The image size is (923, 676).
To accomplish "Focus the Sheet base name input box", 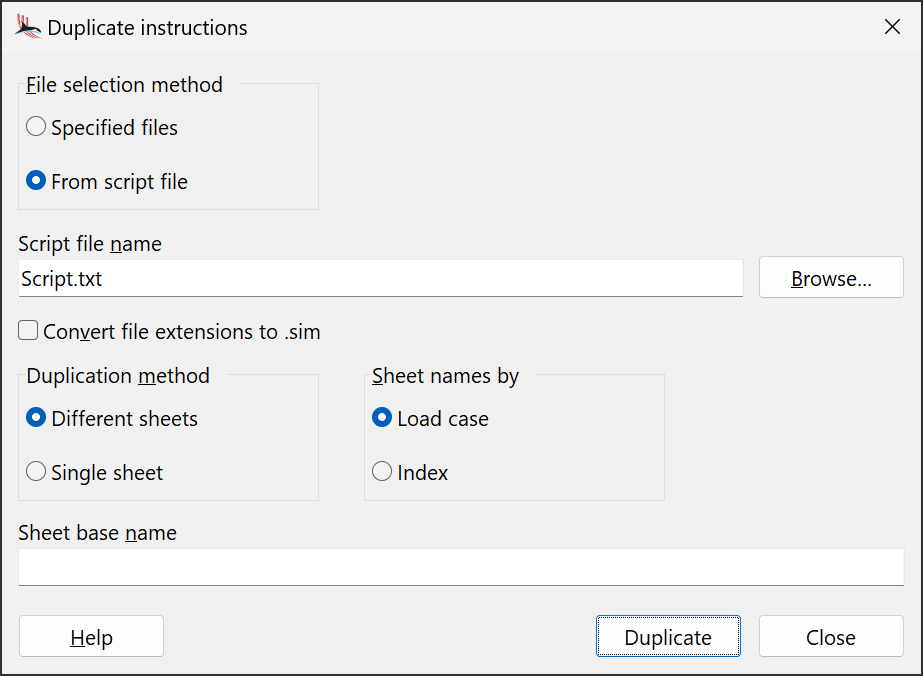I will (x=460, y=567).
